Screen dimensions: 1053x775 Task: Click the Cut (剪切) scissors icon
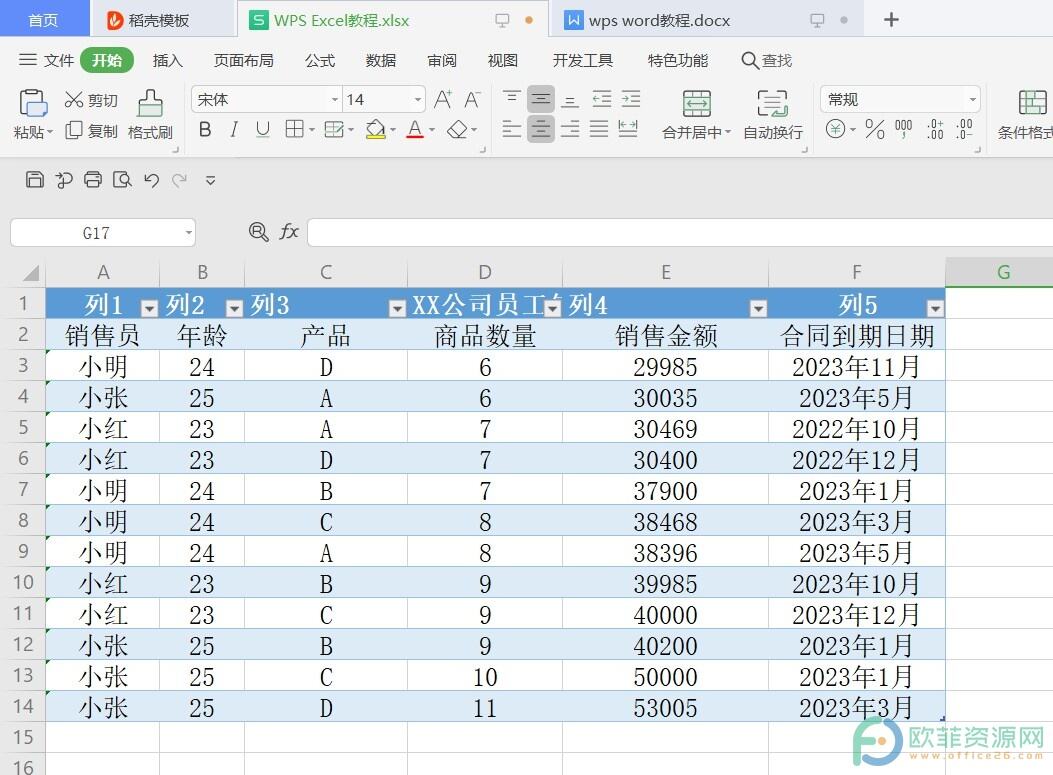73,99
